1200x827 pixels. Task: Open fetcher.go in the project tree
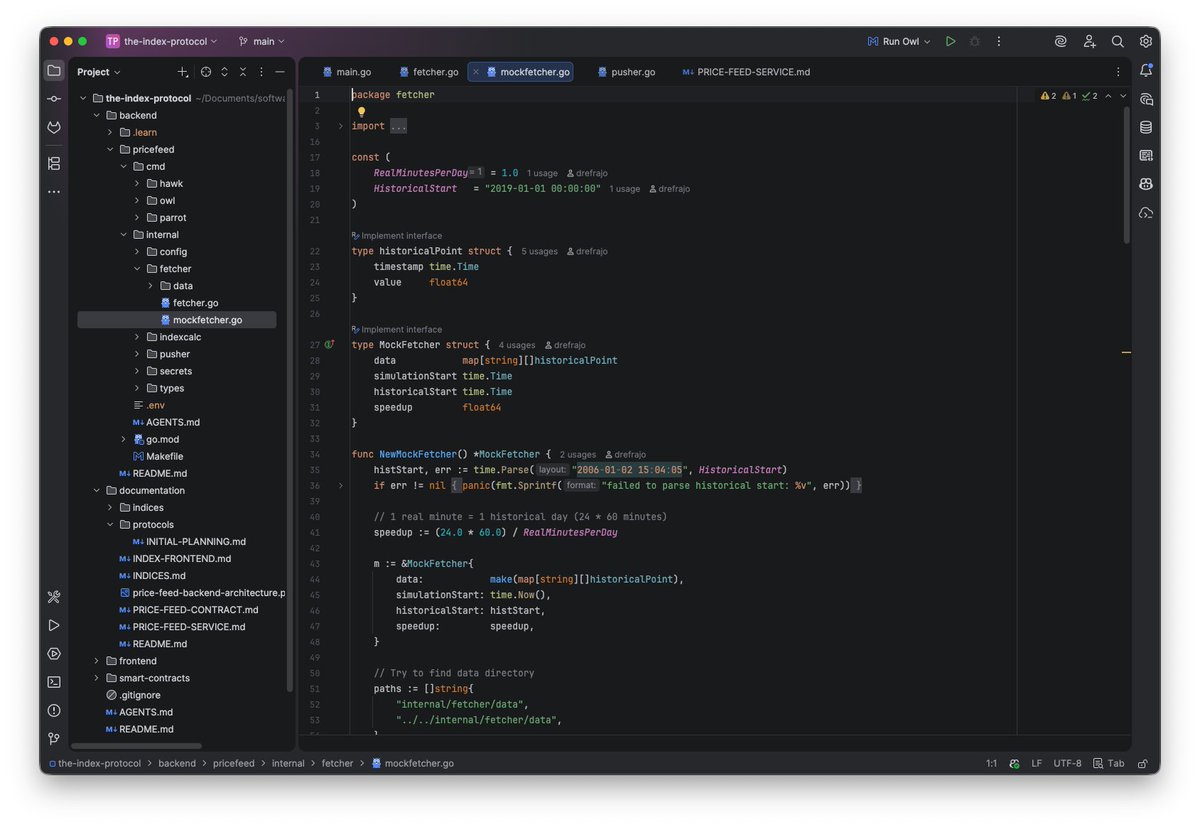pos(196,302)
